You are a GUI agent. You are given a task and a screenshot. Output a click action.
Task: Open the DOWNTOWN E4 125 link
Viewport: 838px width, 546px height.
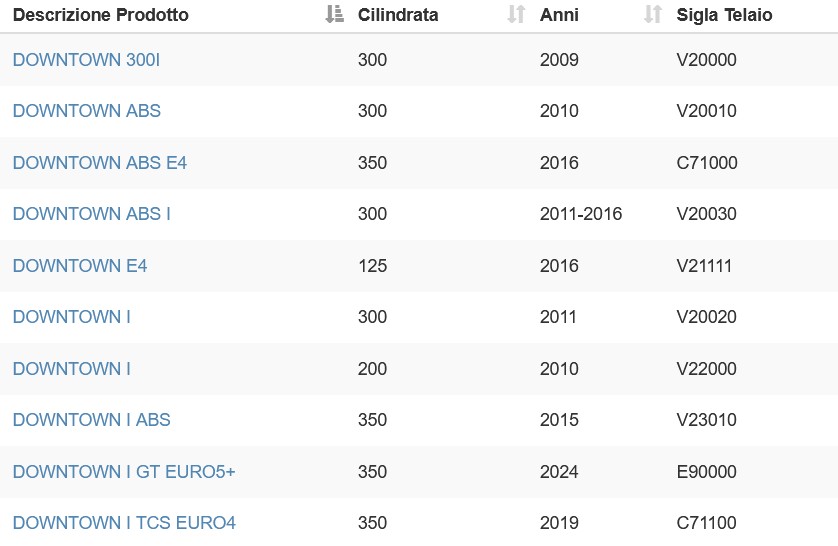[x=80, y=266]
